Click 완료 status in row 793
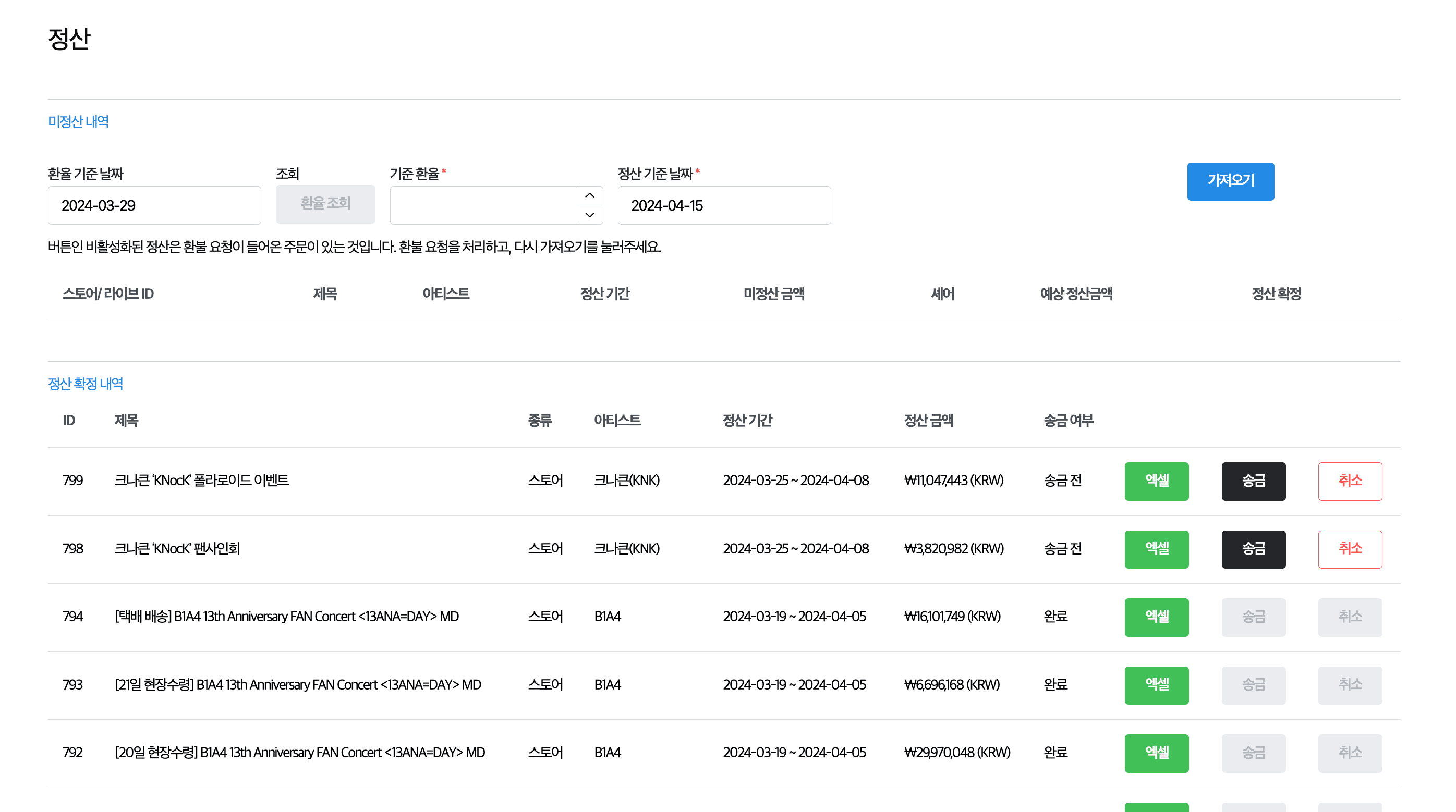Screen dimensions: 1456x812 (1056, 685)
